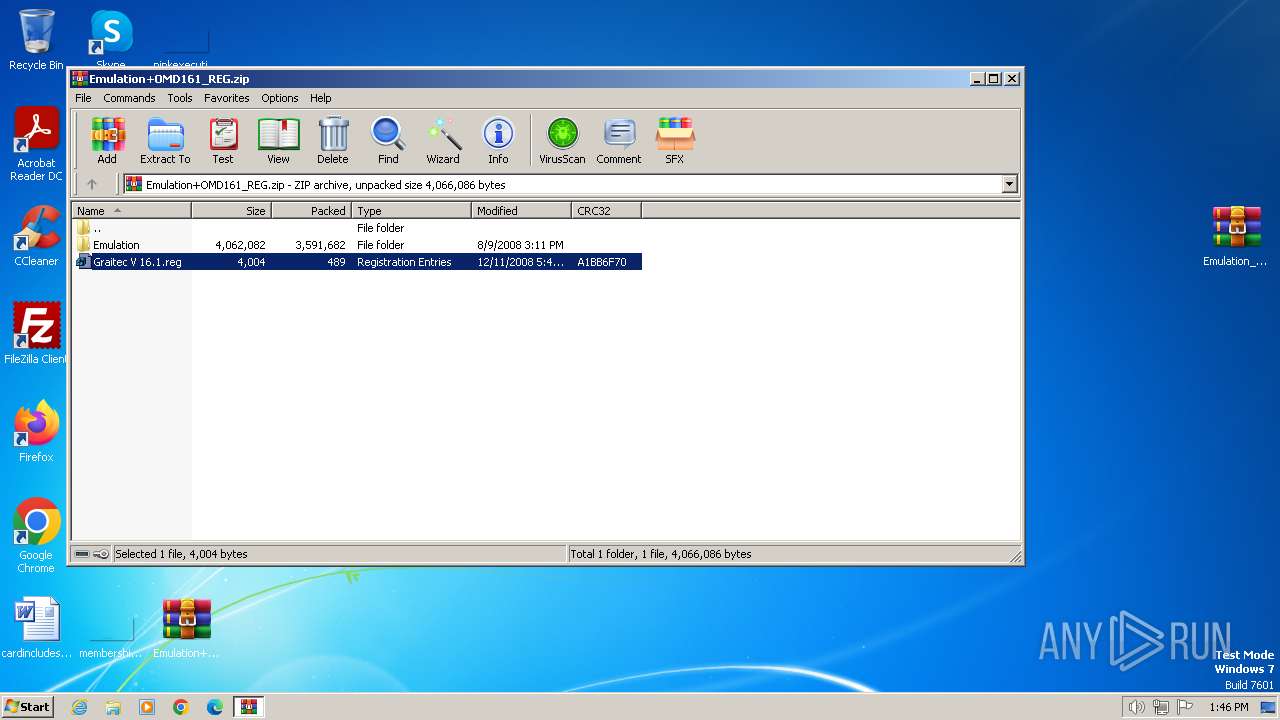Open the Favorites menu

click(227, 98)
